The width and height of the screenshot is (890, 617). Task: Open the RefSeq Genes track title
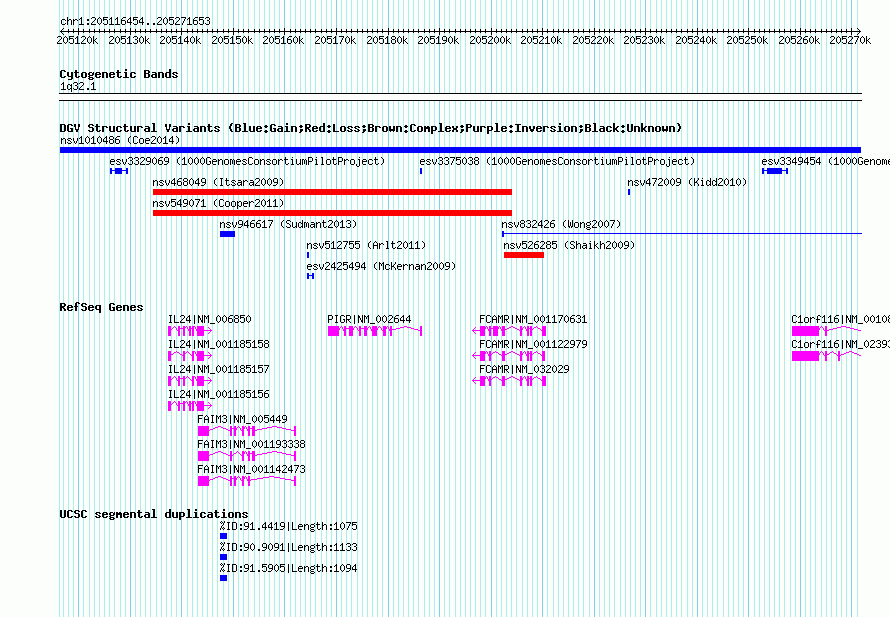click(101, 307)
